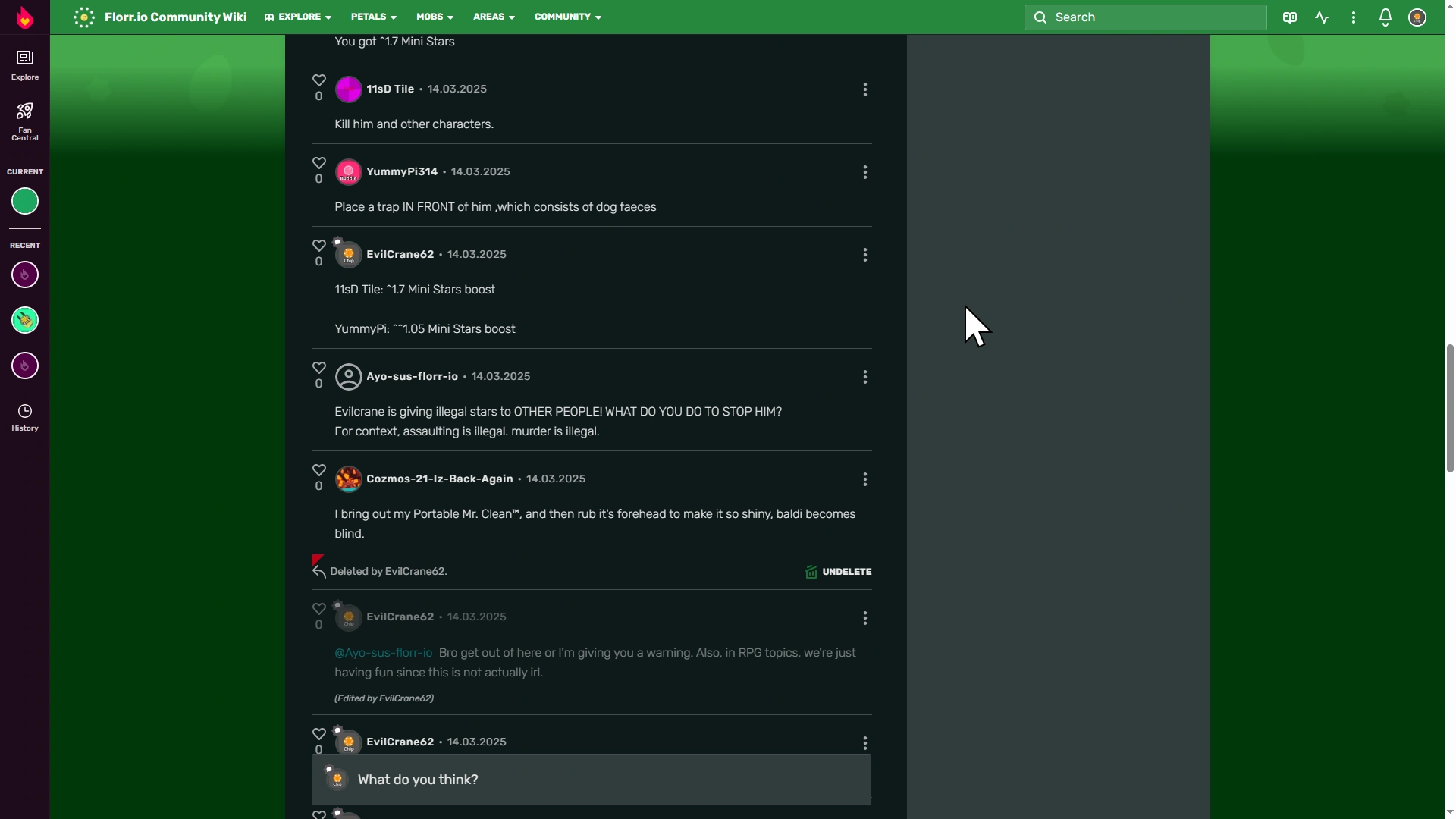Open the Mobs menu

(435, 17)
